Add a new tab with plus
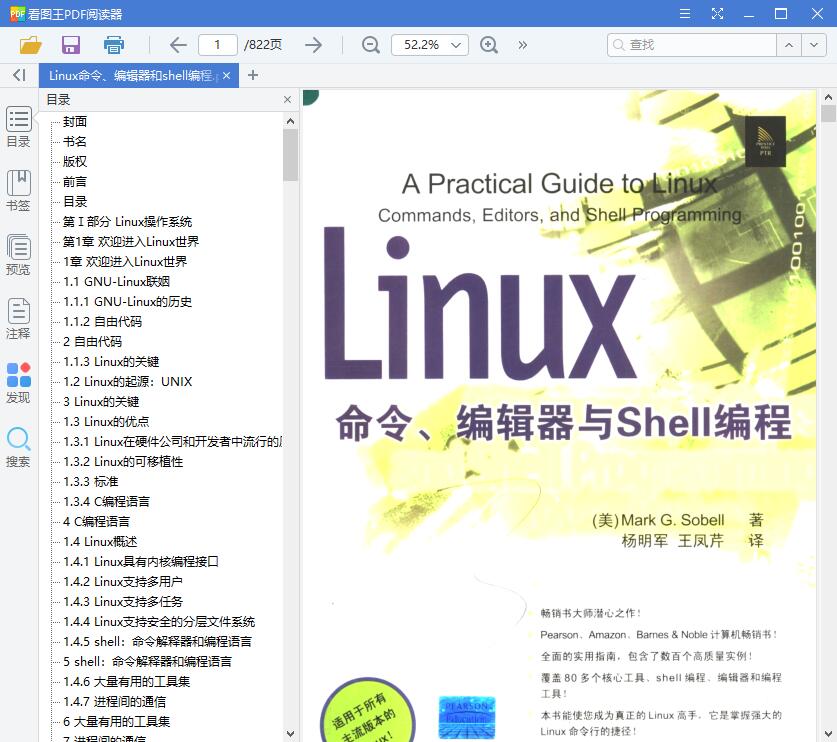The width and height of the screenshot is (837, 742). point(253,75)
